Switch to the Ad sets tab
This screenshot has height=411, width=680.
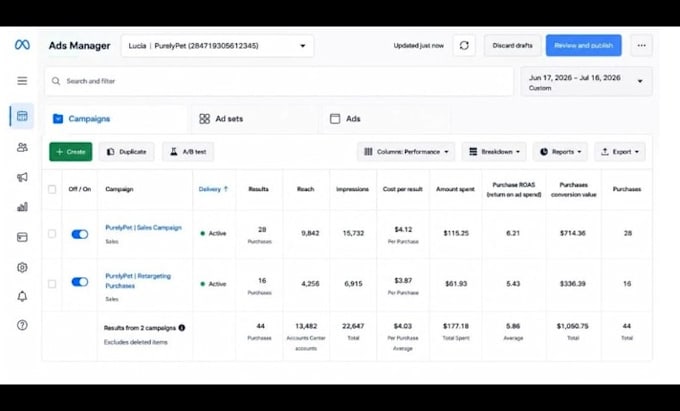point(255,119)
